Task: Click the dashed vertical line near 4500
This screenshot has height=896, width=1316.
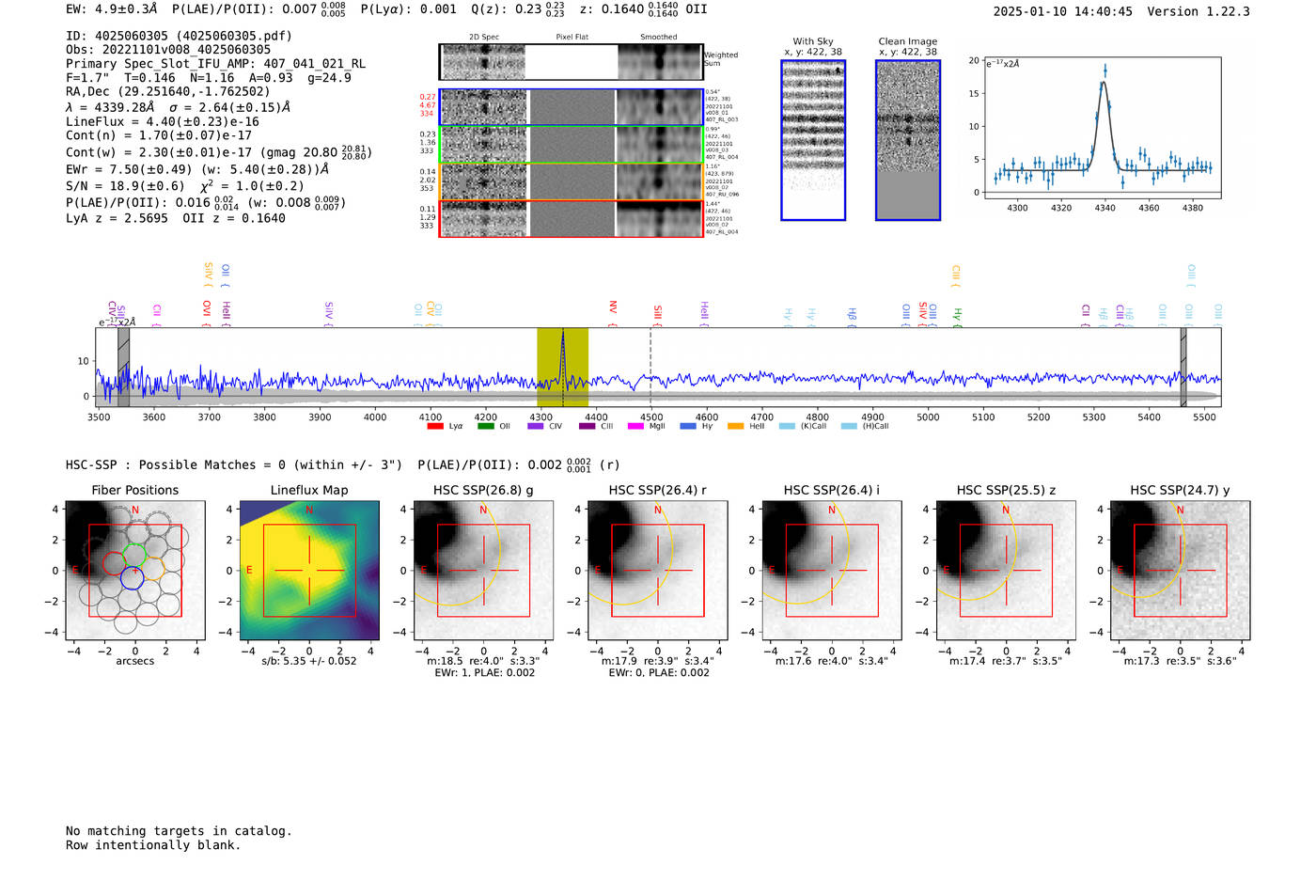Action: 650,367
